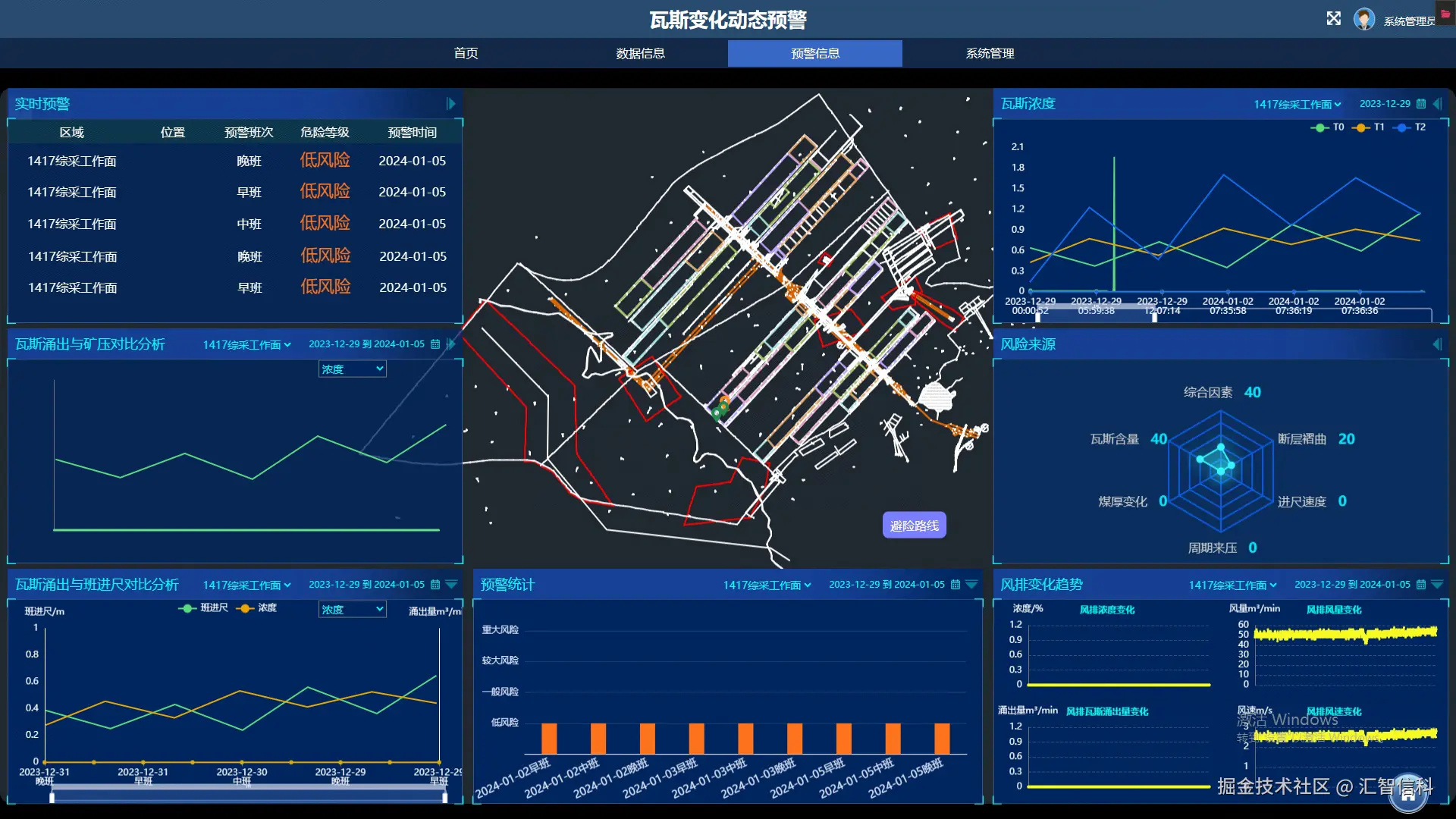Click calendar icon in 瓦斯浓度 panel
The image size is (1456, 819).
tap(1421, 104)
